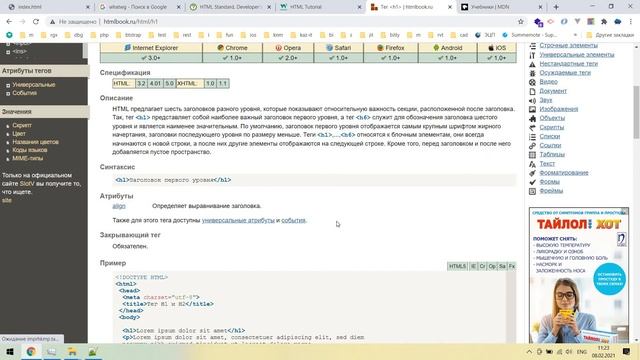Click the Звук speaker icon

point(532,100)
